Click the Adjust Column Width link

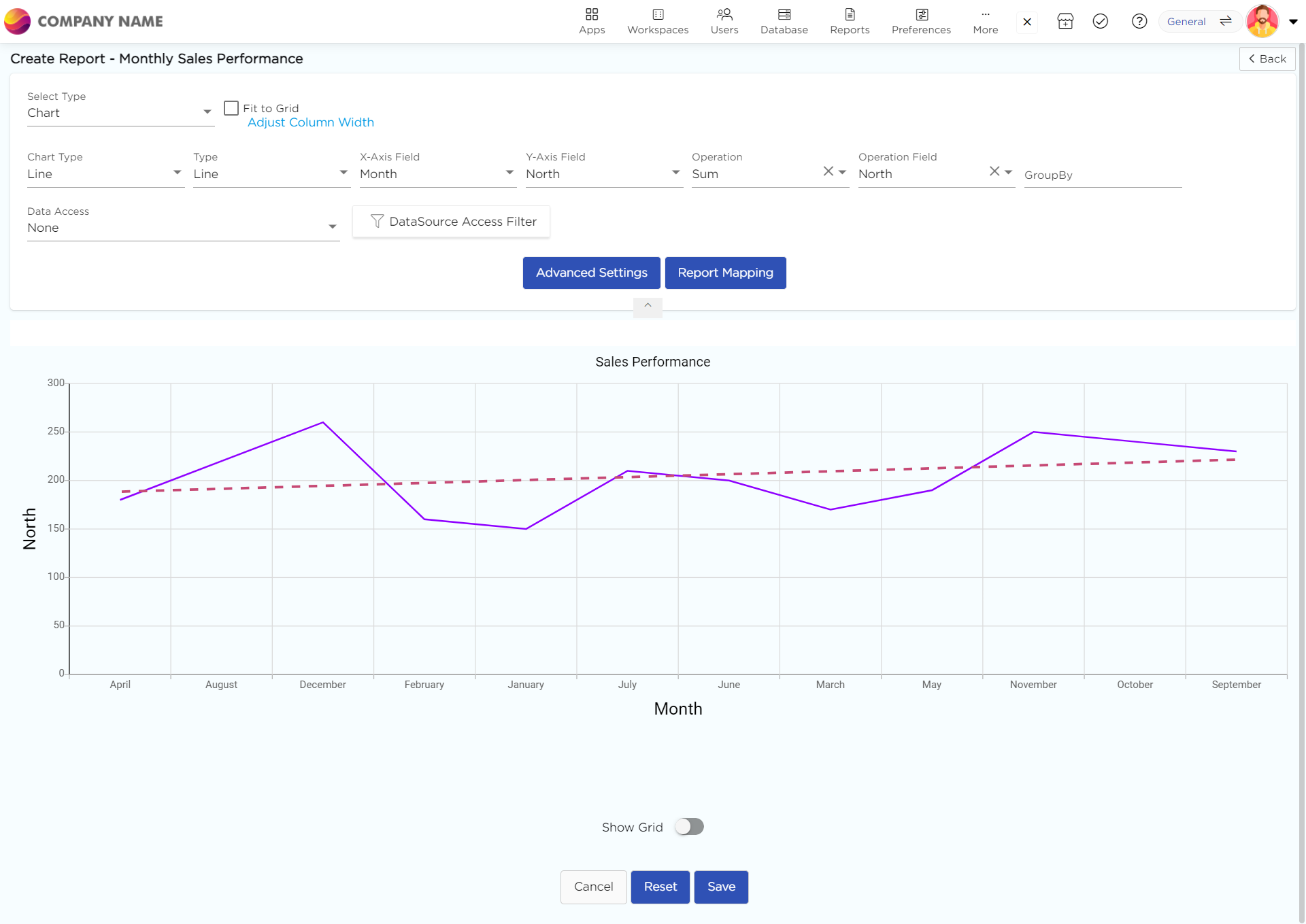pos(310,122)
